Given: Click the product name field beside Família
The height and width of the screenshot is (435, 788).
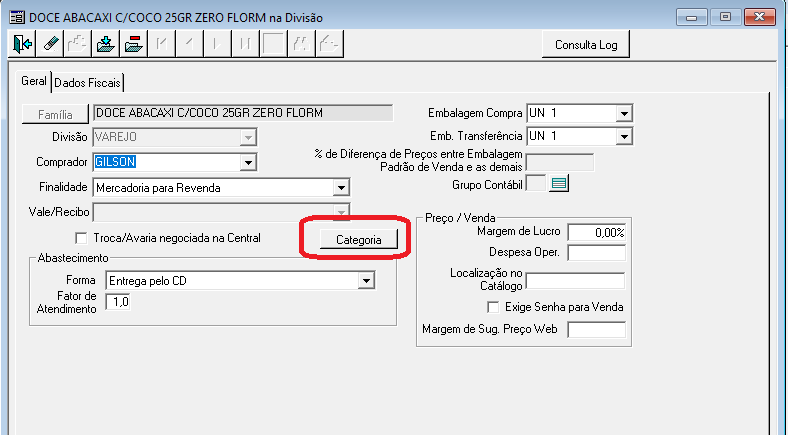Looking at the screenshot, I should [x=243, y=113].
